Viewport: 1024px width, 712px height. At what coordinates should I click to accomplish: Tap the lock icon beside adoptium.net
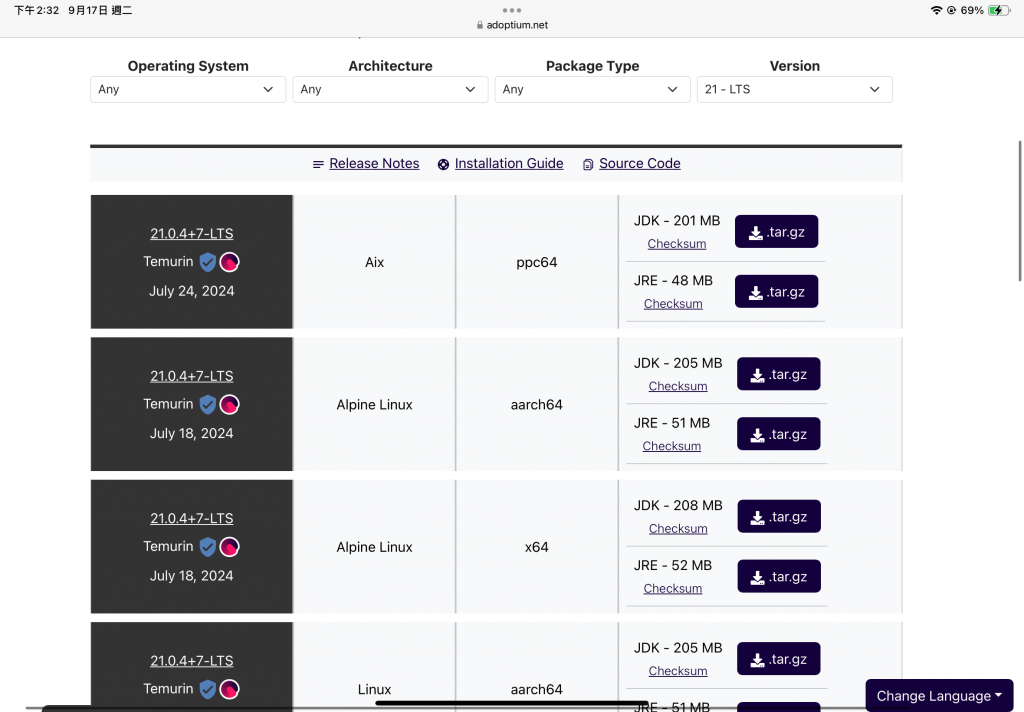[x=480, y=26]
